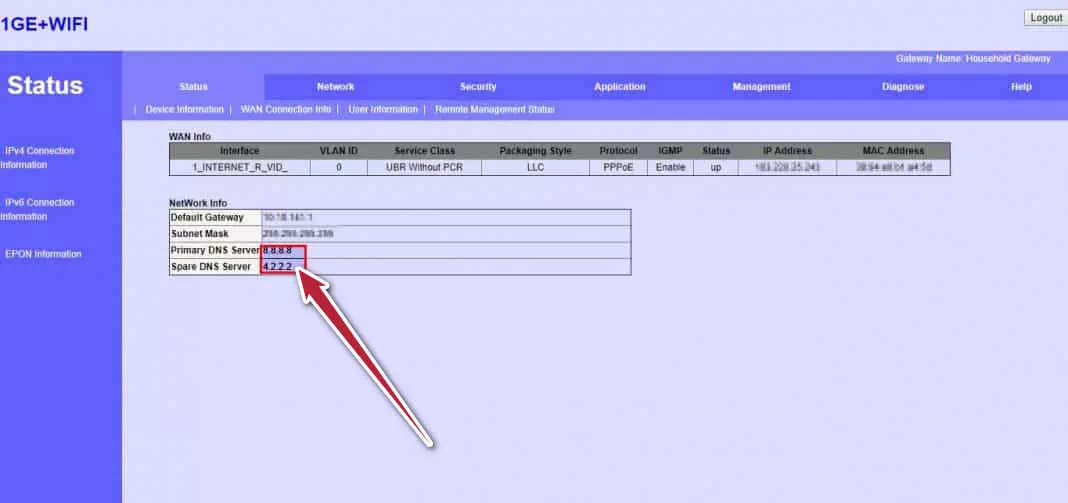Click the UBR Without PCR cell
Viewport: 1068px width, 503px height.
[424, 167]
